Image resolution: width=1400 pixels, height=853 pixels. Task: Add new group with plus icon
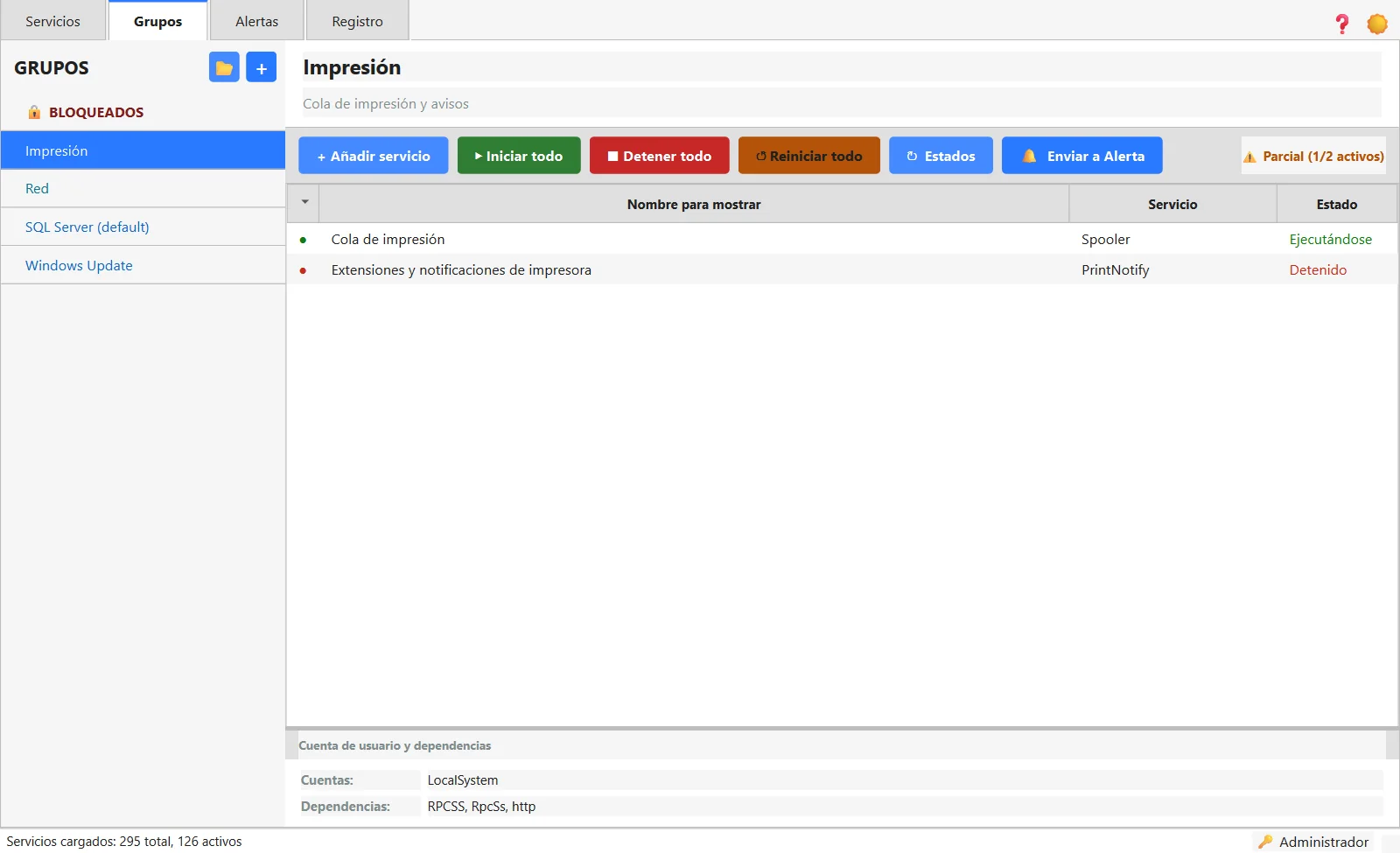pyautogui.click(x=261, y=67)
